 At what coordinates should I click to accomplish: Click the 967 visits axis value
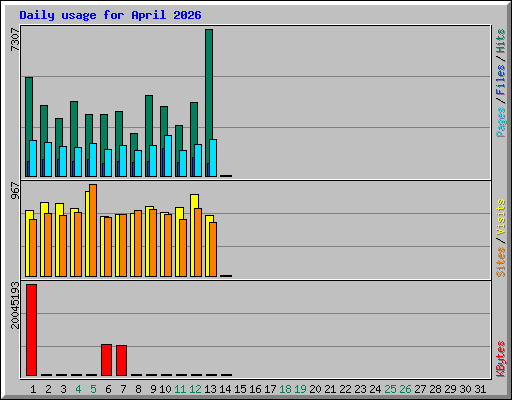coord(15,191)
